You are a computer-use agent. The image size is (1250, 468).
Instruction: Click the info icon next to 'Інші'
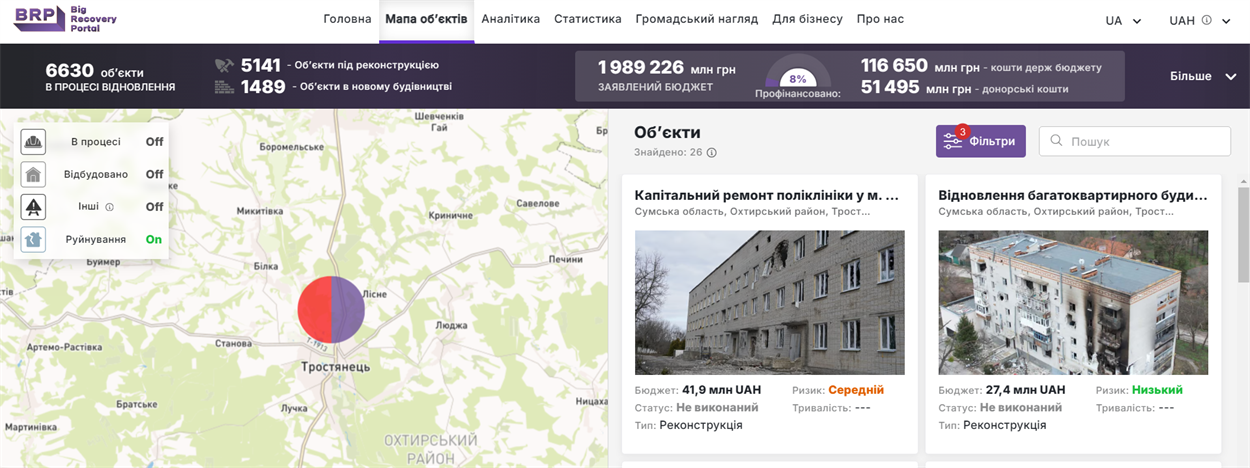tap(110, 207)
